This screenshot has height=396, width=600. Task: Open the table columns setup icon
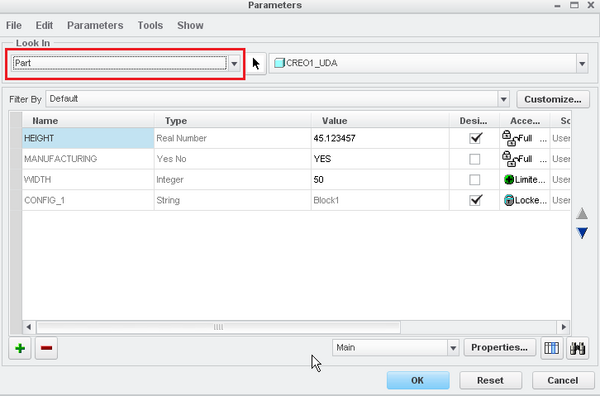(551, 348)
